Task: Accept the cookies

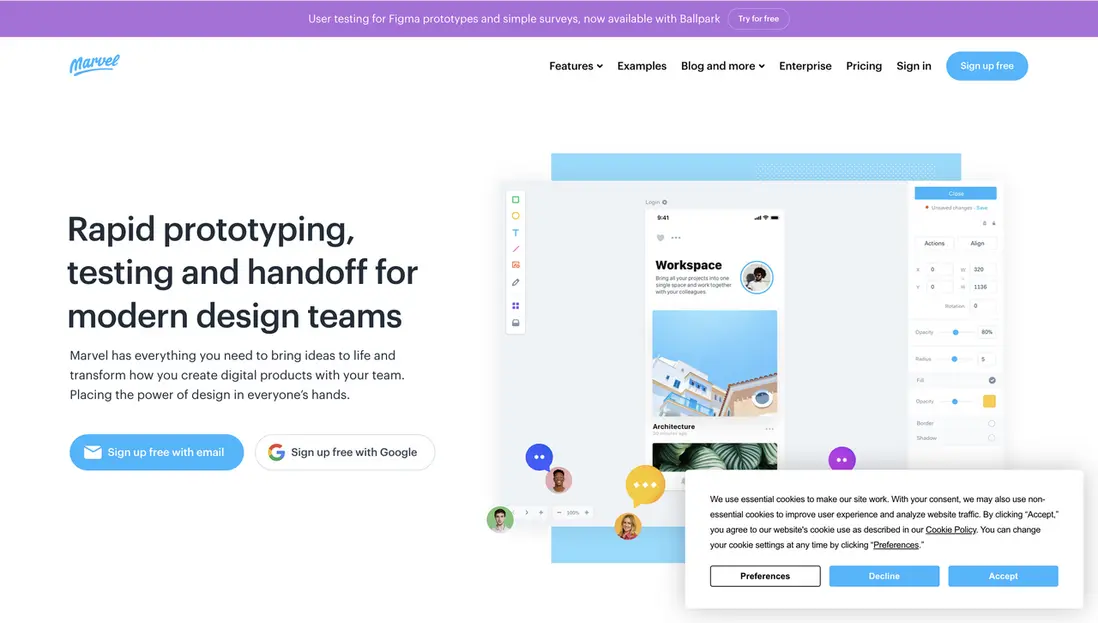Action: pyautogui.click(x=1003, y=576)
